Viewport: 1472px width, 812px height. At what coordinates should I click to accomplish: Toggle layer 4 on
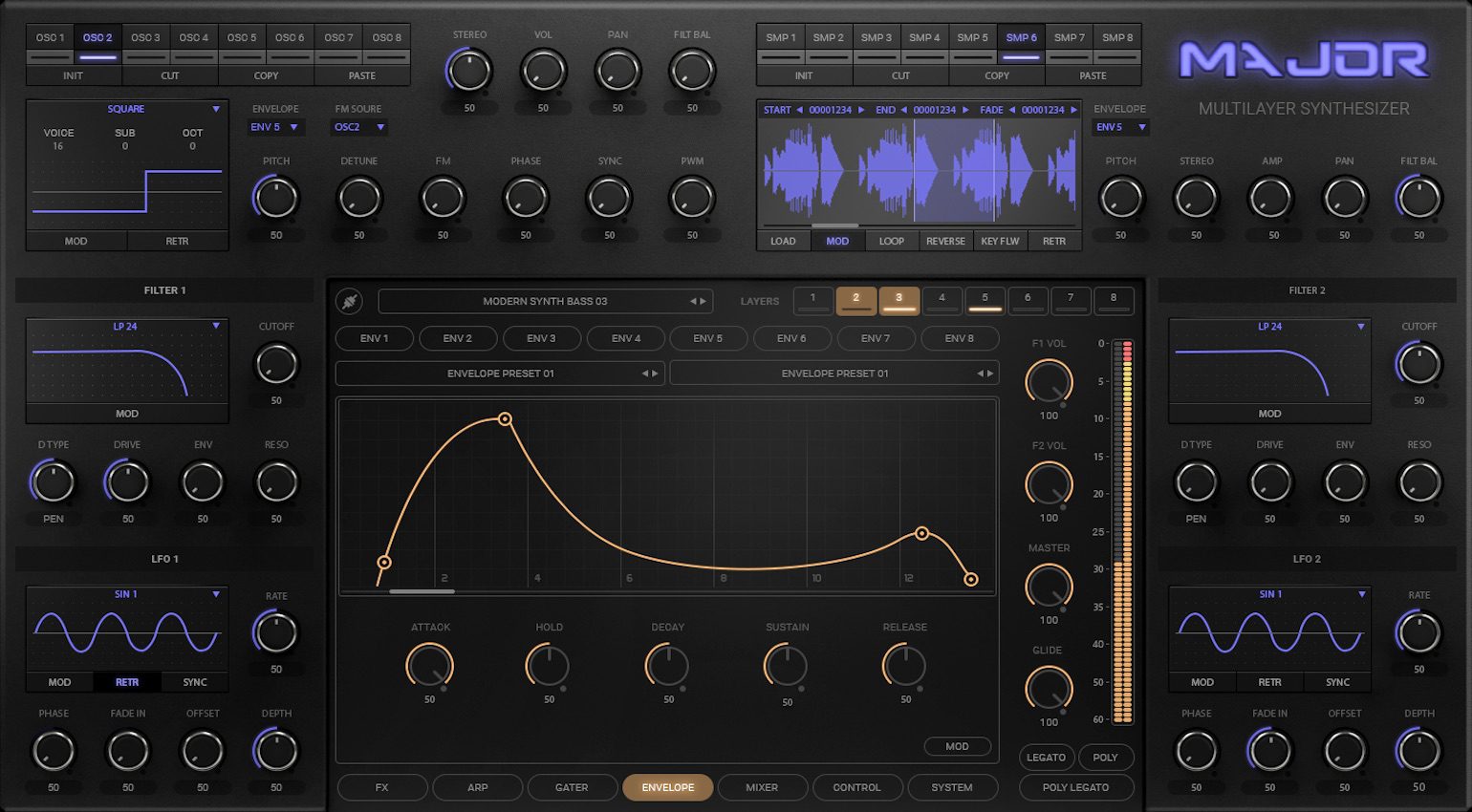coord(942,300)
